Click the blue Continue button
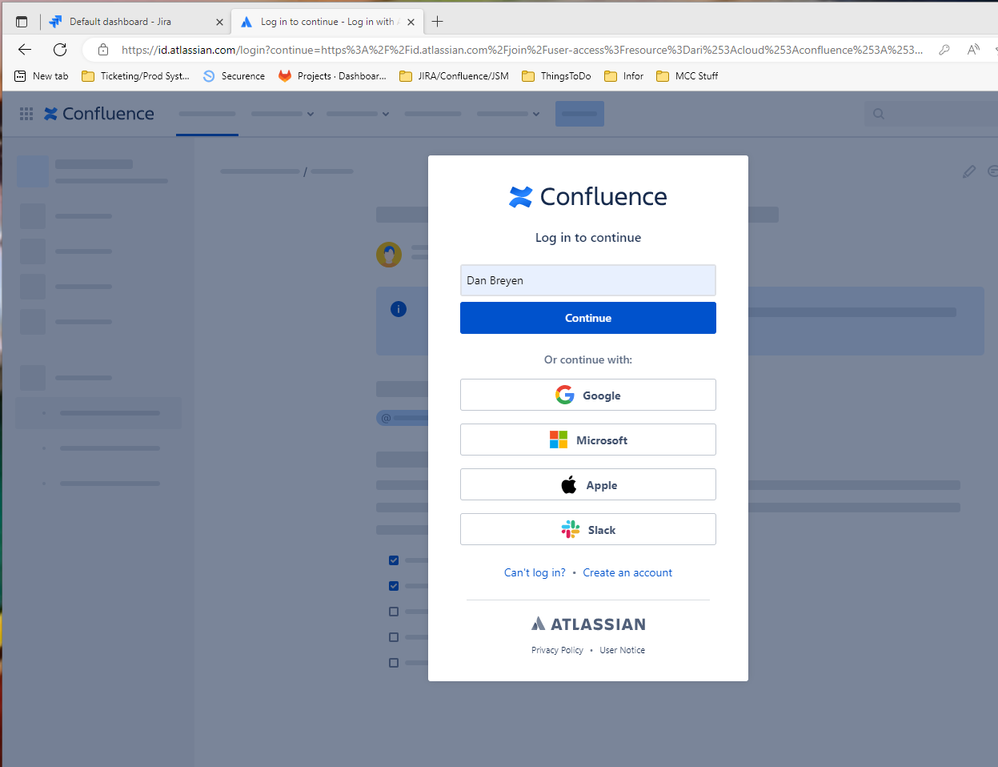Viewport: 998px width, 767px height. pos(588,318)
